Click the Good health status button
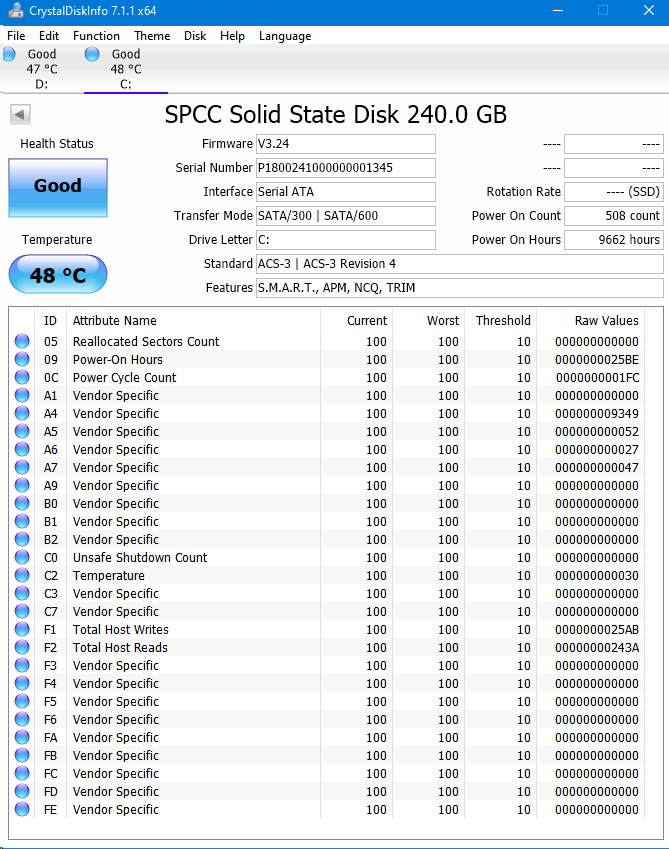The image size is (669, 849). pyautogui.click(x=57, y=186)
